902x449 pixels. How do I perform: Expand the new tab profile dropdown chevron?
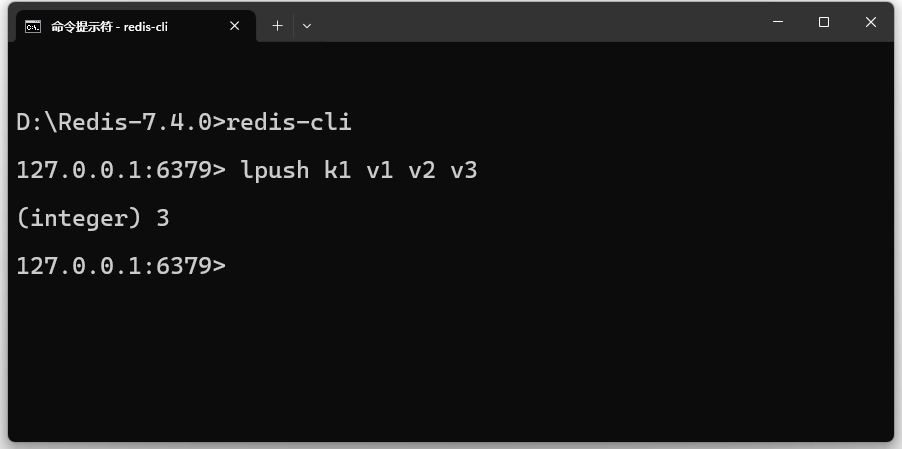coord(307,26)
